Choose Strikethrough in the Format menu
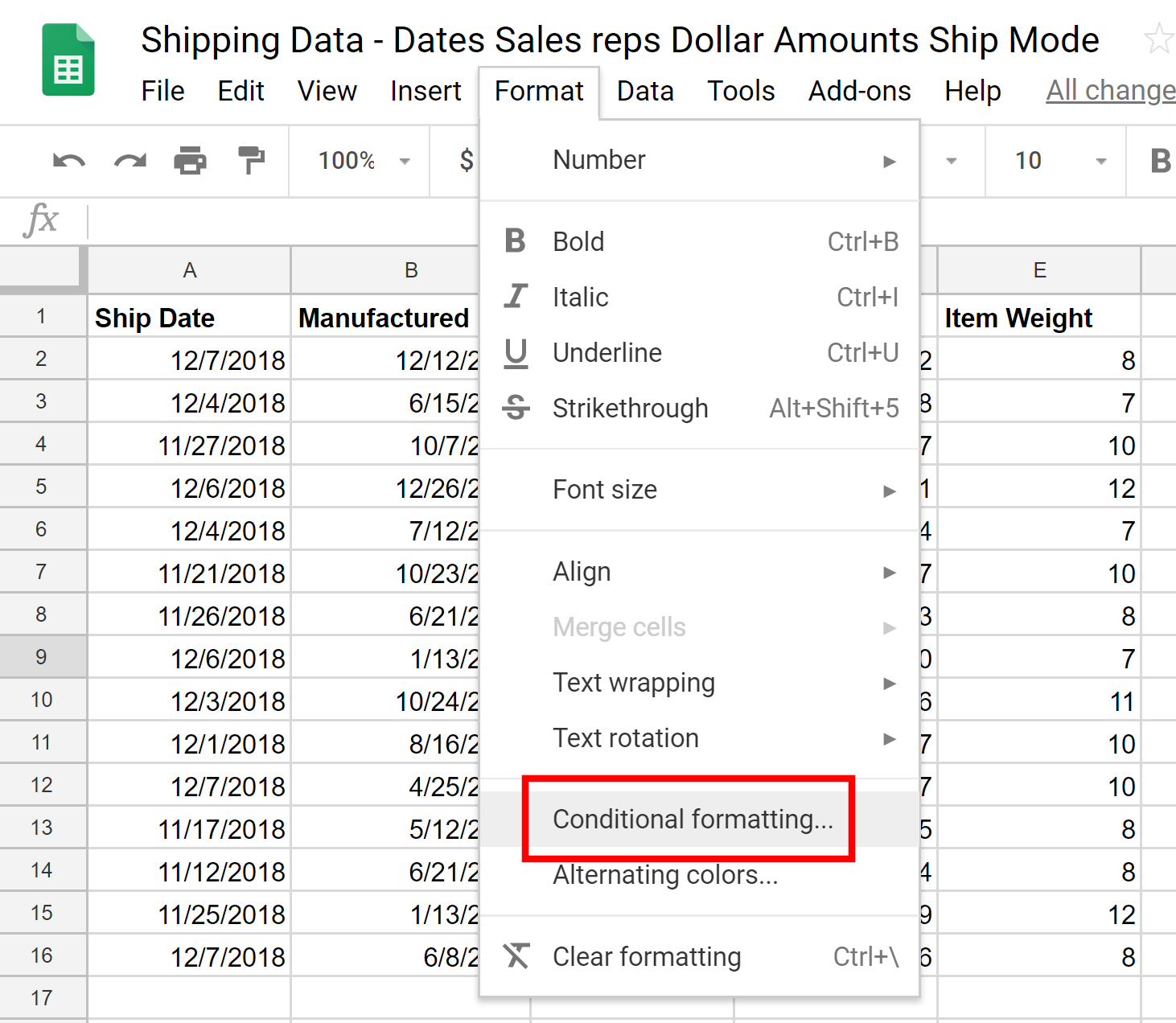1176x1023 pixels. [700, 408]
